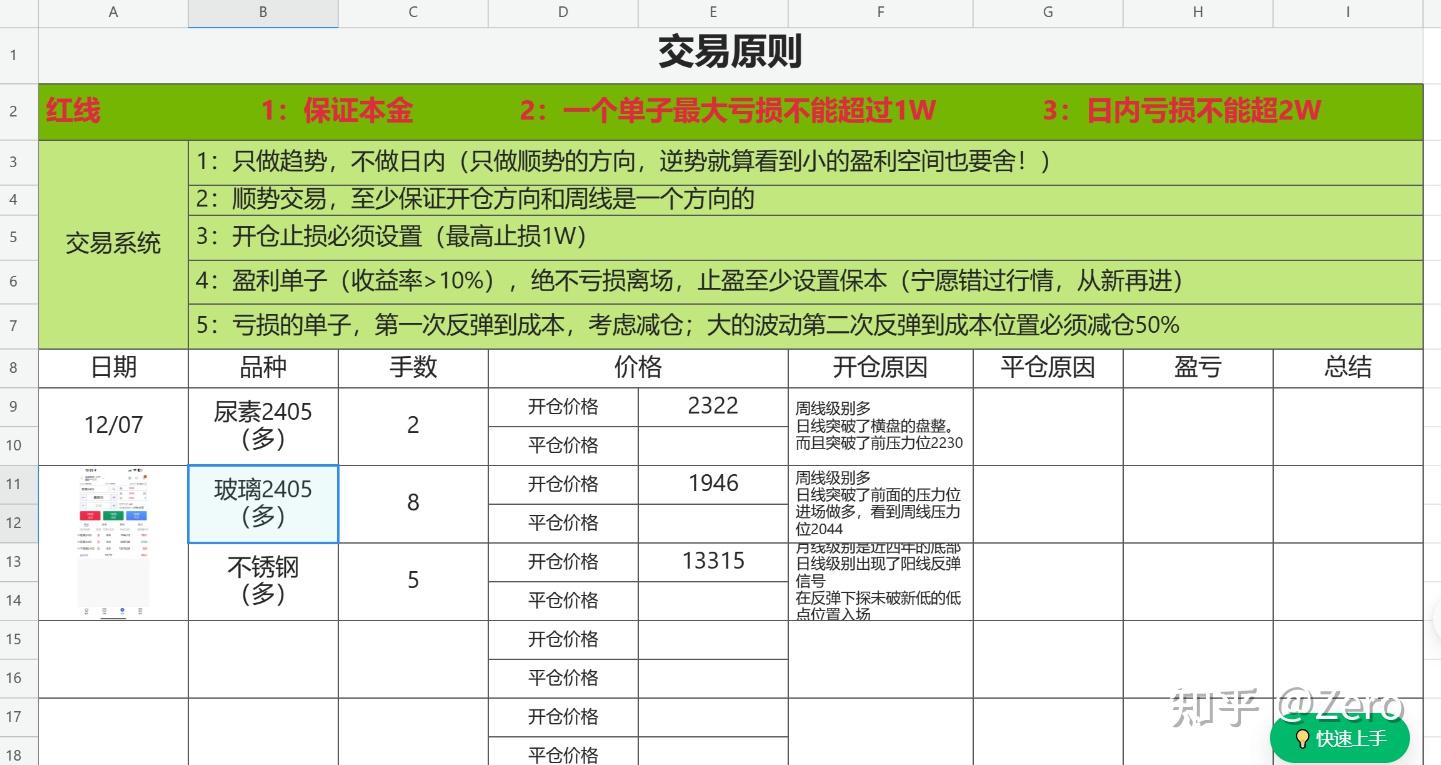Select rule 2 顺势交易 row
The height and width of the screenshot is (765, 1441).
click(x=805, y=199)
